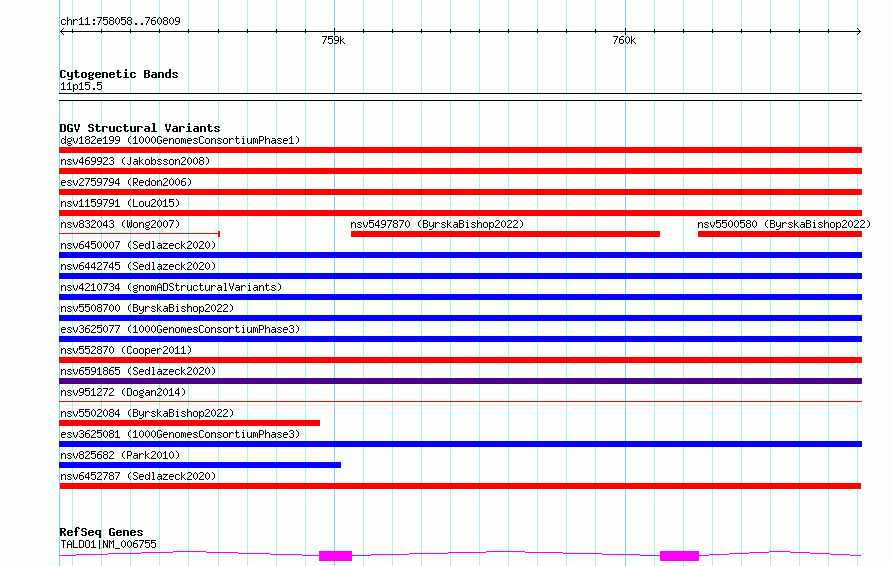Click the 760k ruler marker
This screenshot has height=566, width=890.
point(624,40)
